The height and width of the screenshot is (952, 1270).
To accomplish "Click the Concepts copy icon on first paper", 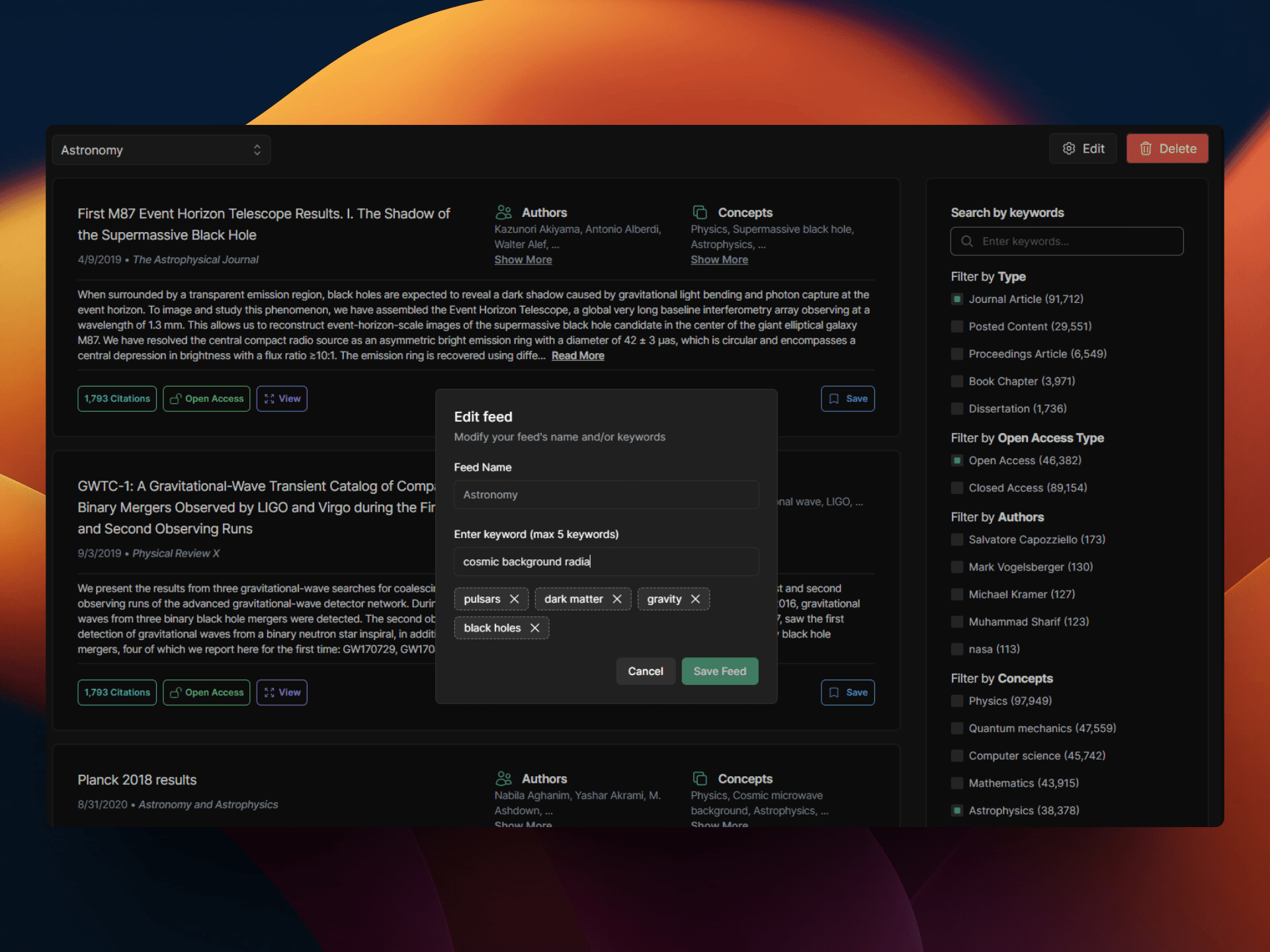I will (x=700, y=212).
